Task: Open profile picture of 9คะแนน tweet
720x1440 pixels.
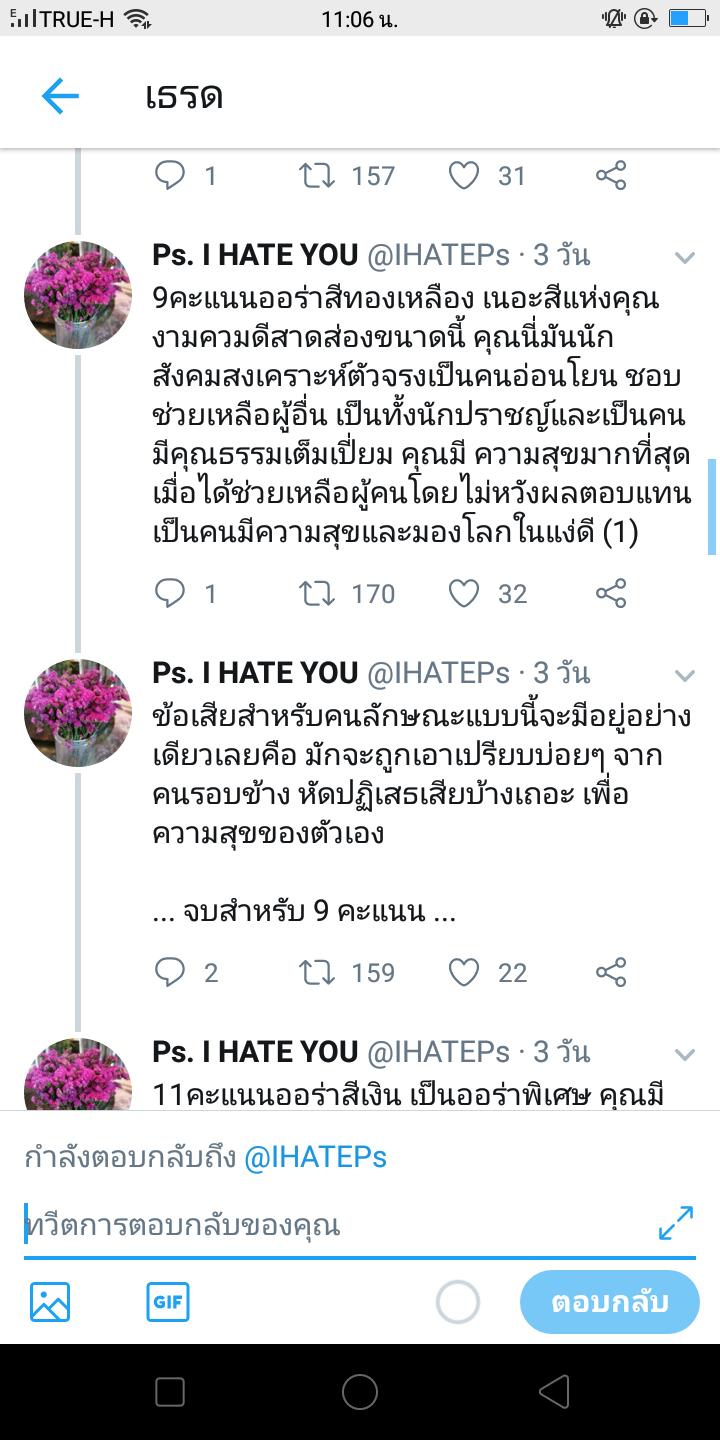Action: (x=78, y=295)
